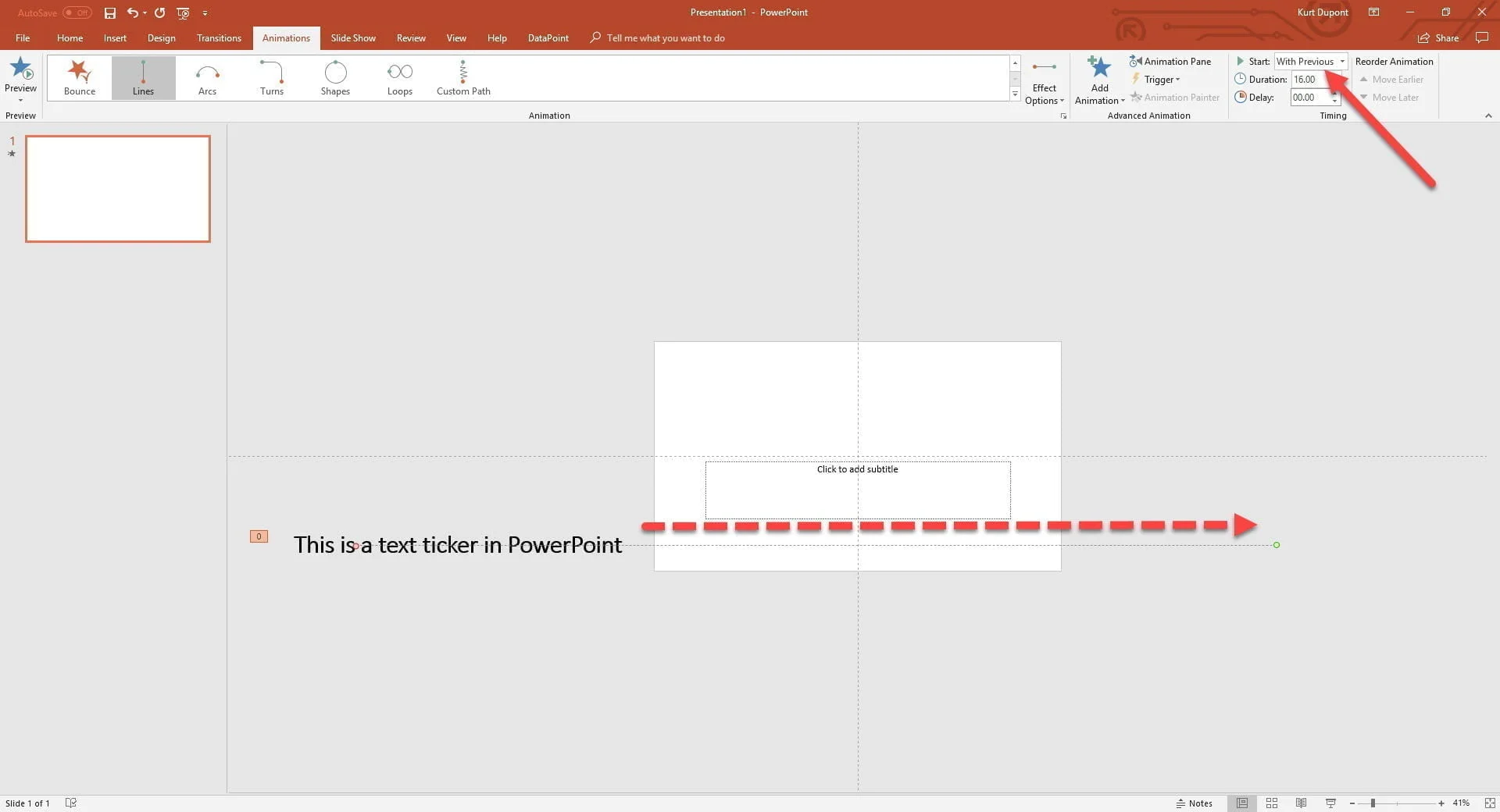Image resolution: width=1500 pixels, height=812 pixels.
Task: Apply the Shapes motion path
Action: pos(335,78)
